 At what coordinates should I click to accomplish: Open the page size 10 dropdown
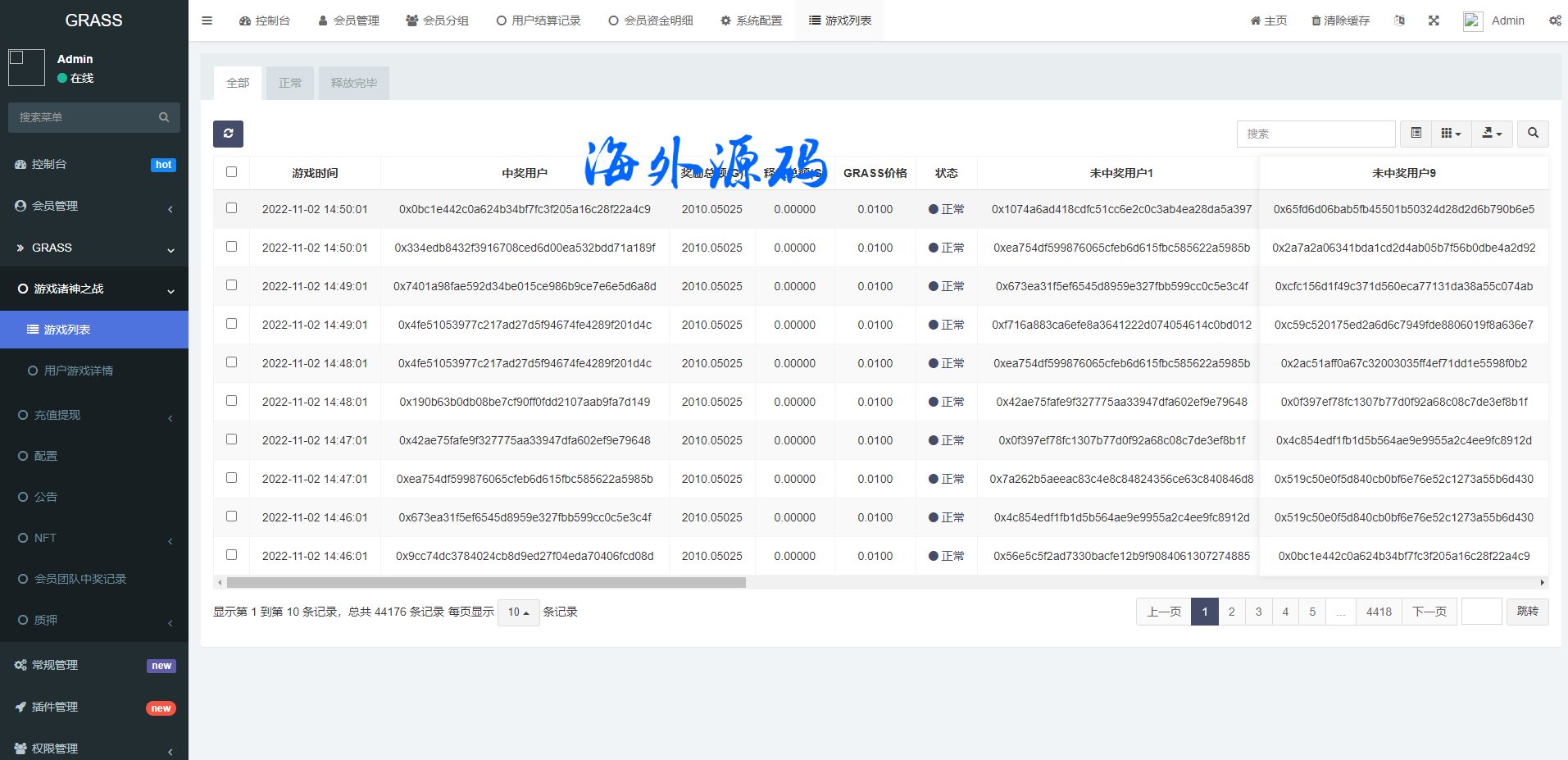518,612
